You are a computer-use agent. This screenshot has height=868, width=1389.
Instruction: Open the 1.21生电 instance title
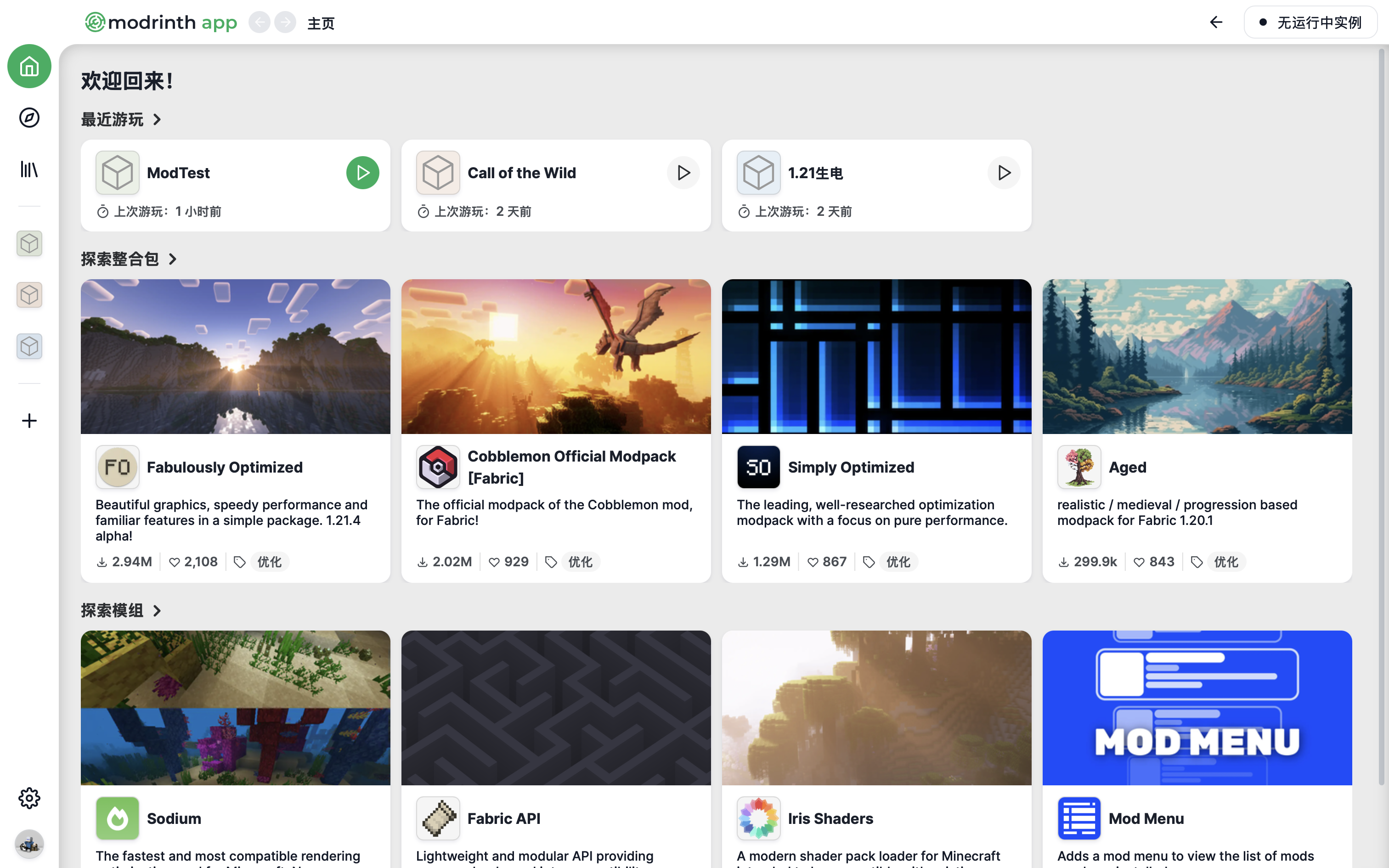coord(816,173)
